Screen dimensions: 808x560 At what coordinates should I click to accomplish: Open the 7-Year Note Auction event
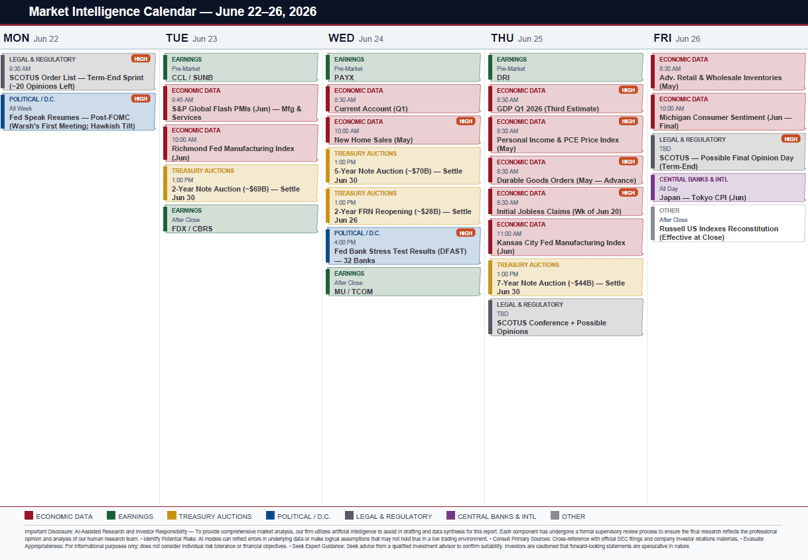tap(566, 277)
